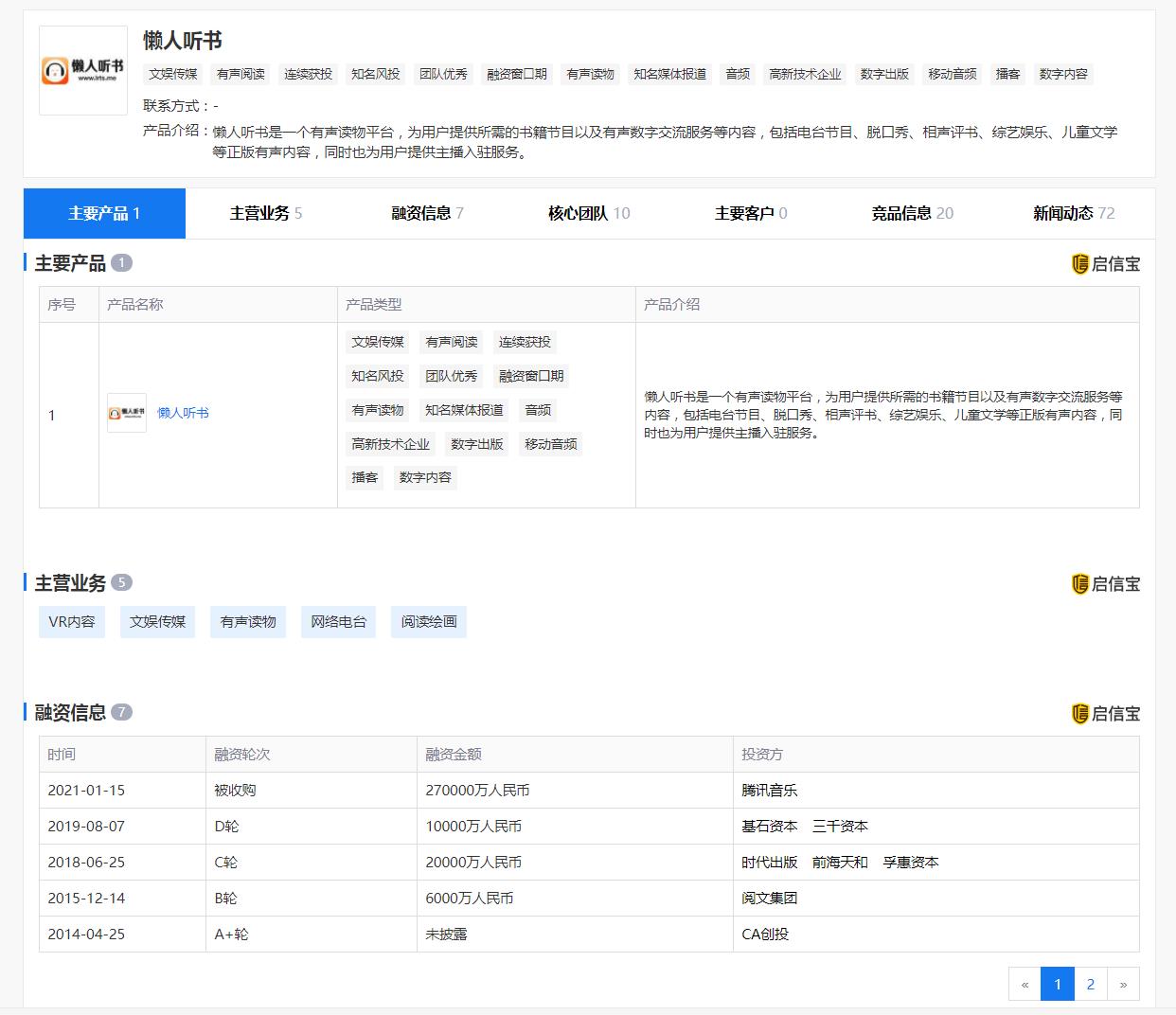Image resolution: width=1176 pixels, height=1015 pixels.
Task: Go to page 2 of financing records
Action: (x=1090, y=984)
